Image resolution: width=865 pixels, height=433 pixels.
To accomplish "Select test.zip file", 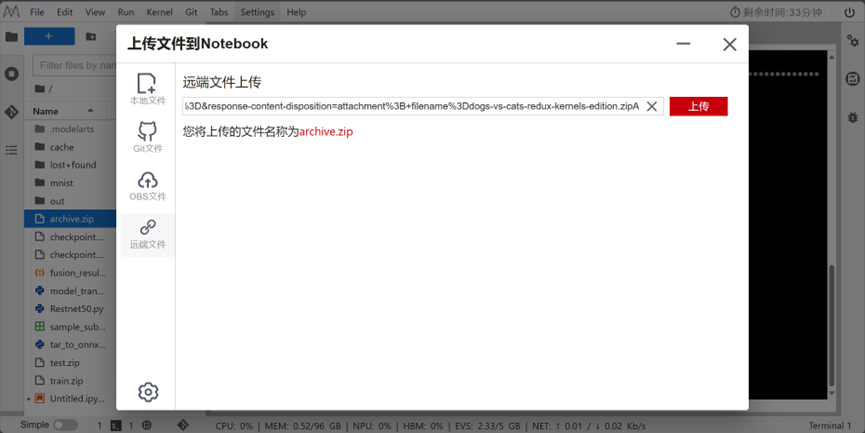I will pos(70,363).
